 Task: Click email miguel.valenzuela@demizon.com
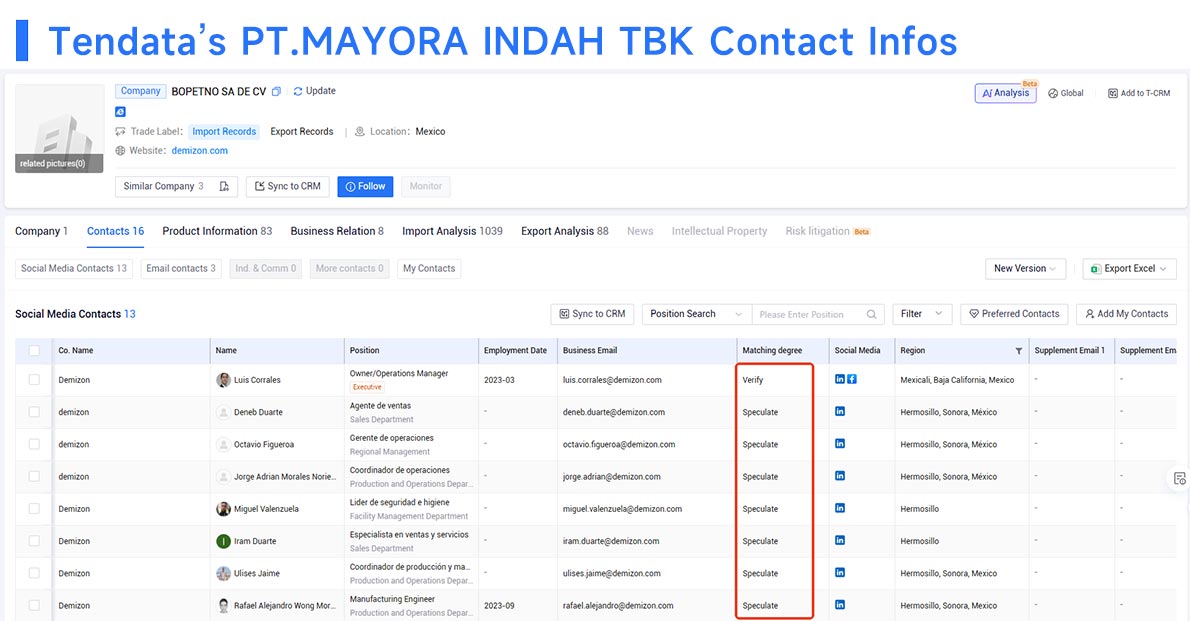click(x=622, y=509)
